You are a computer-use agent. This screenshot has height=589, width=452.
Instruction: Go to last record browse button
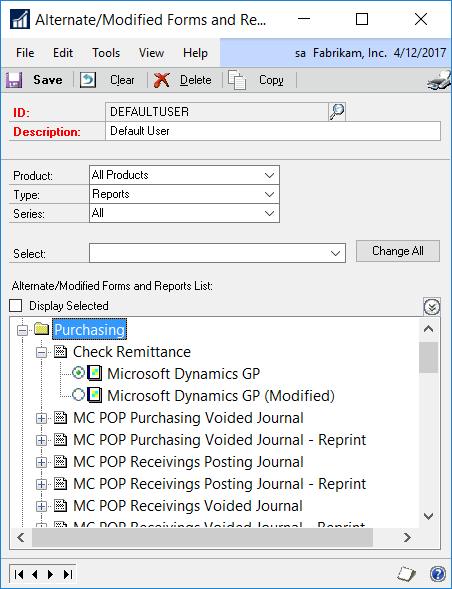click(68, 574)
